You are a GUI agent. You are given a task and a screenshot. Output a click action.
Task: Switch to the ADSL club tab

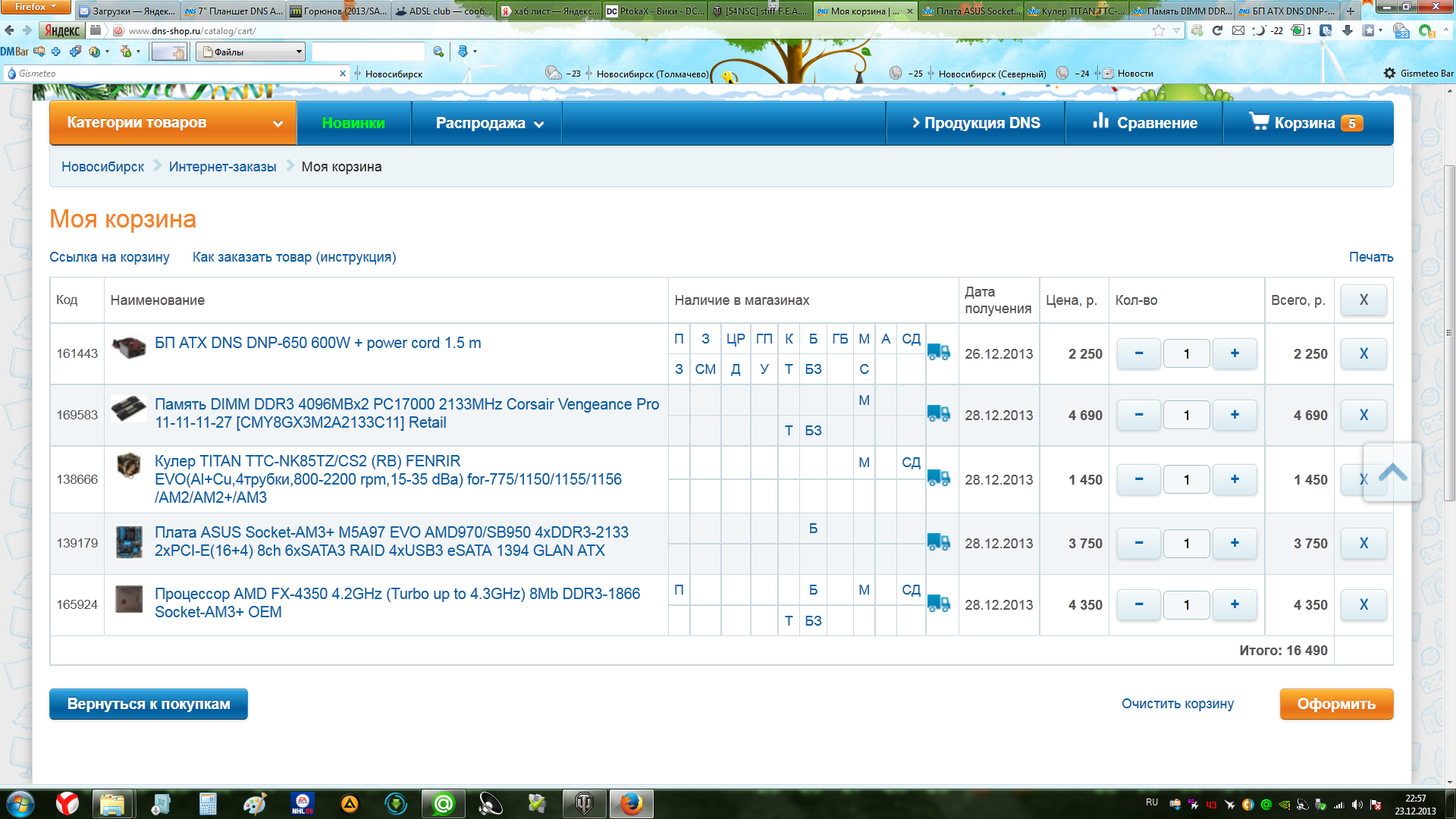[444, 11]
